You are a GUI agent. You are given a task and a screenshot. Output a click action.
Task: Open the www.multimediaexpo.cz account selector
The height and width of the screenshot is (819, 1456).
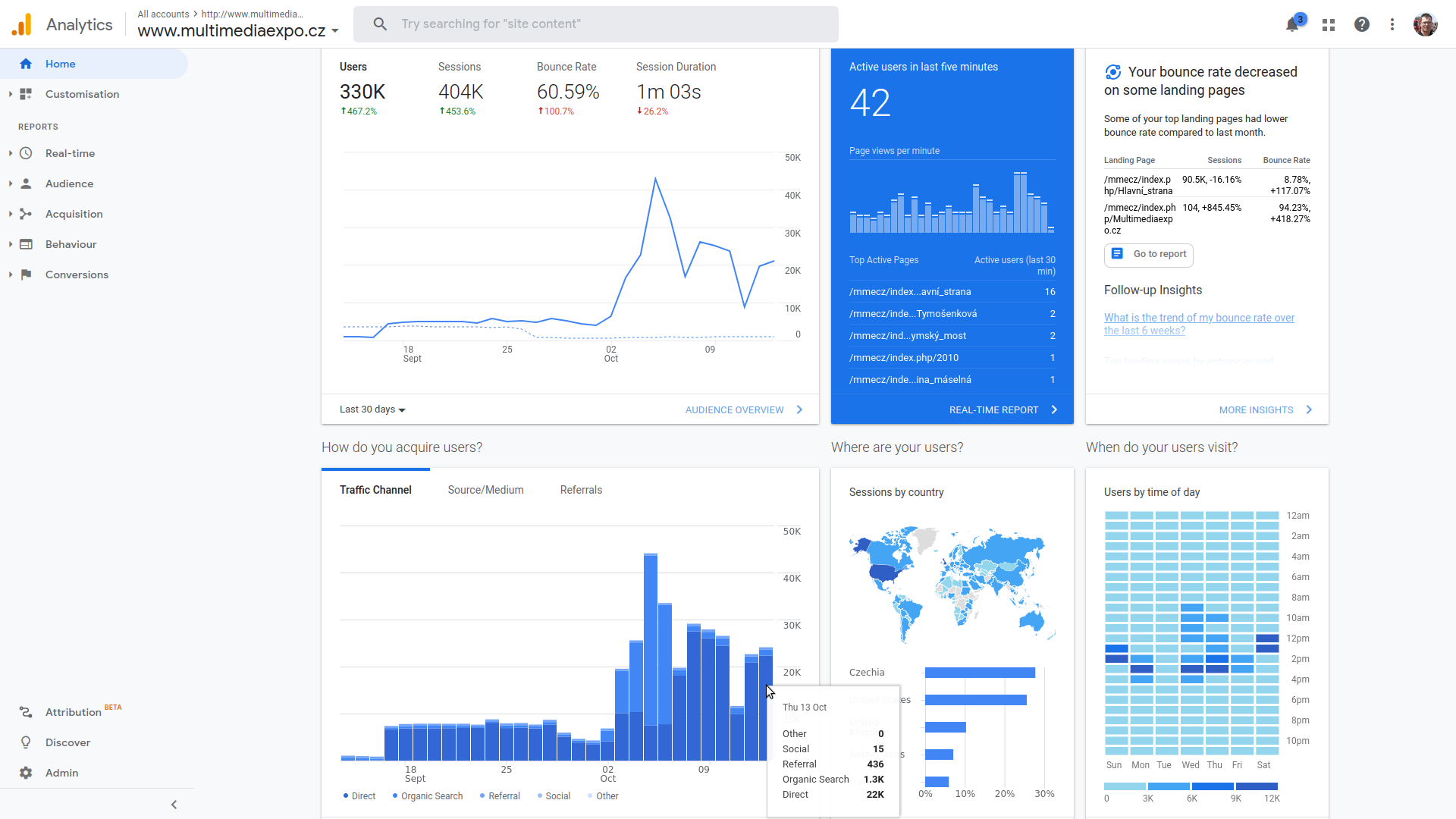coord(238,31)
